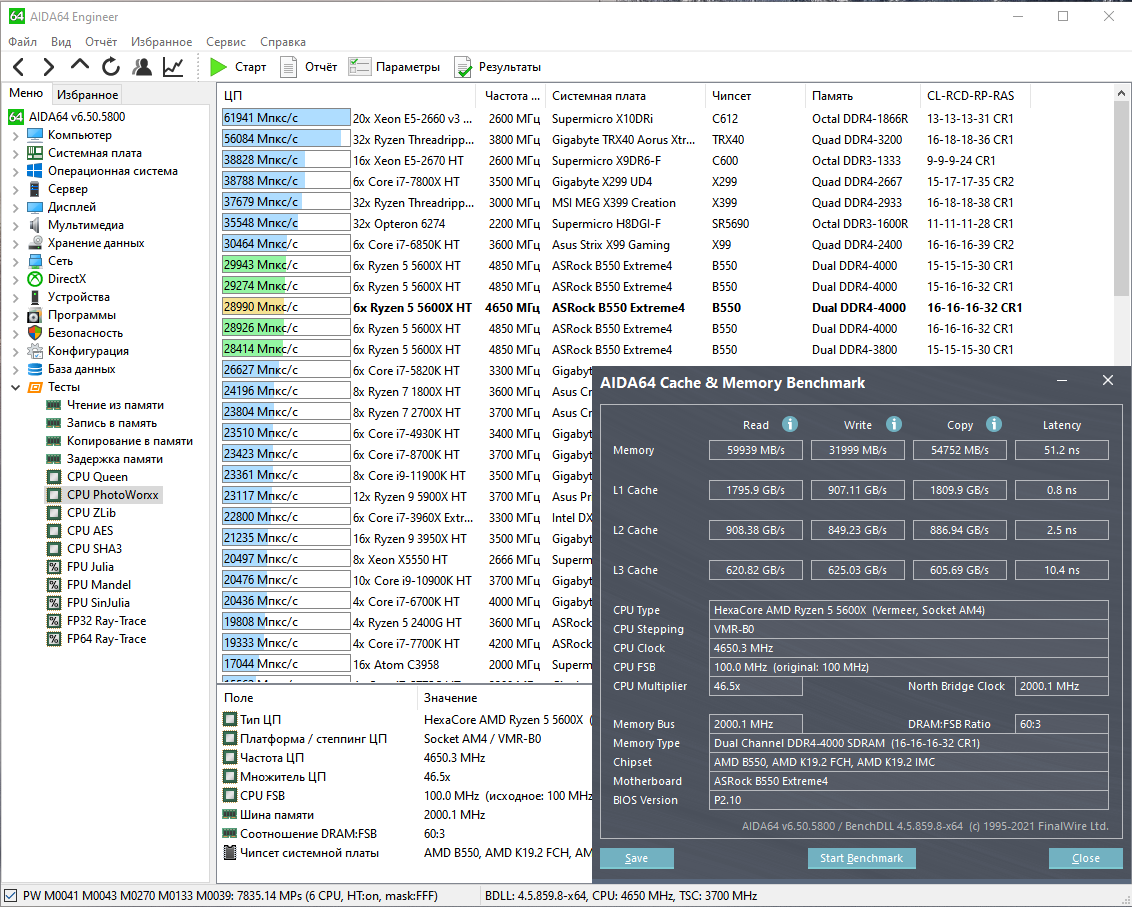Expand the Компьютер tree node
Viewport: 1132px width, 907px height.
click(x=15, y=135)
